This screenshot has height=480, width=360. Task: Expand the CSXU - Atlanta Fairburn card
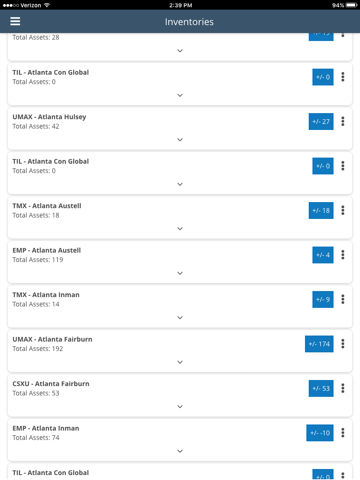180,406
